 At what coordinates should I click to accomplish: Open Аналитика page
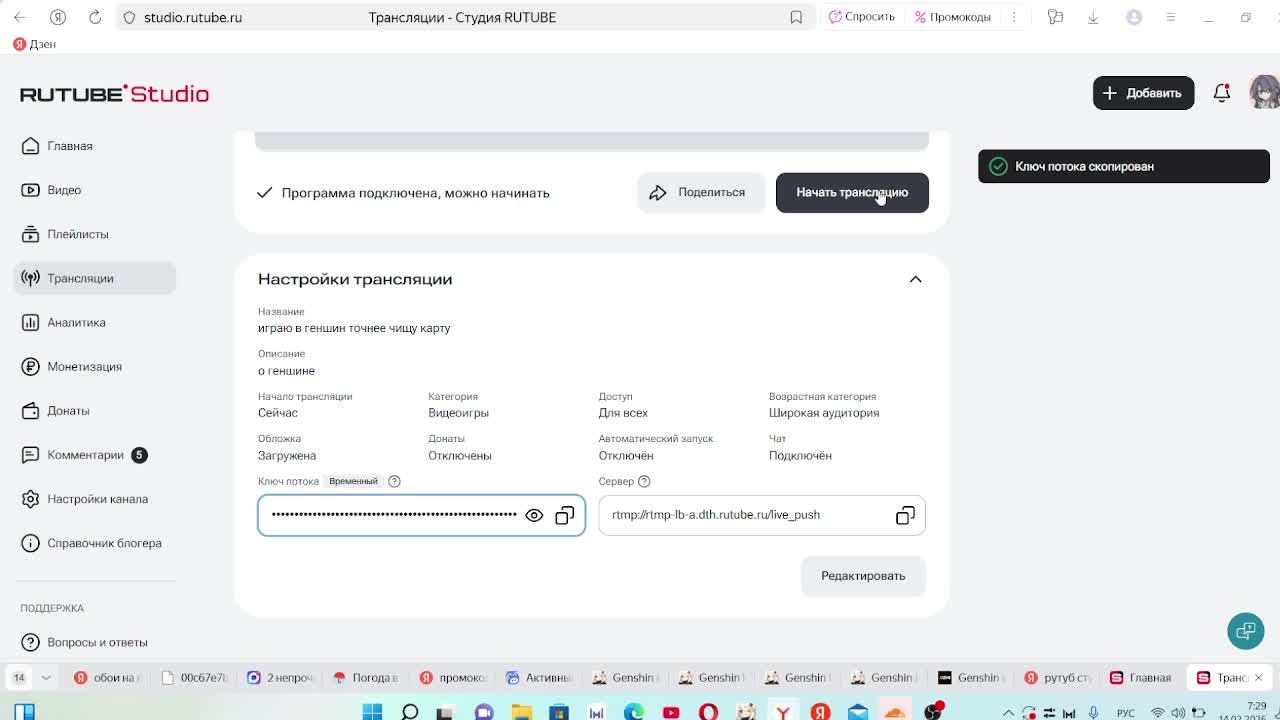pyautogui.click(x=95, y=322)
